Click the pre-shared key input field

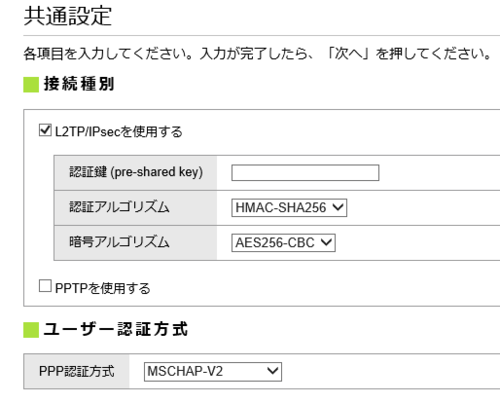coord(305,173)
